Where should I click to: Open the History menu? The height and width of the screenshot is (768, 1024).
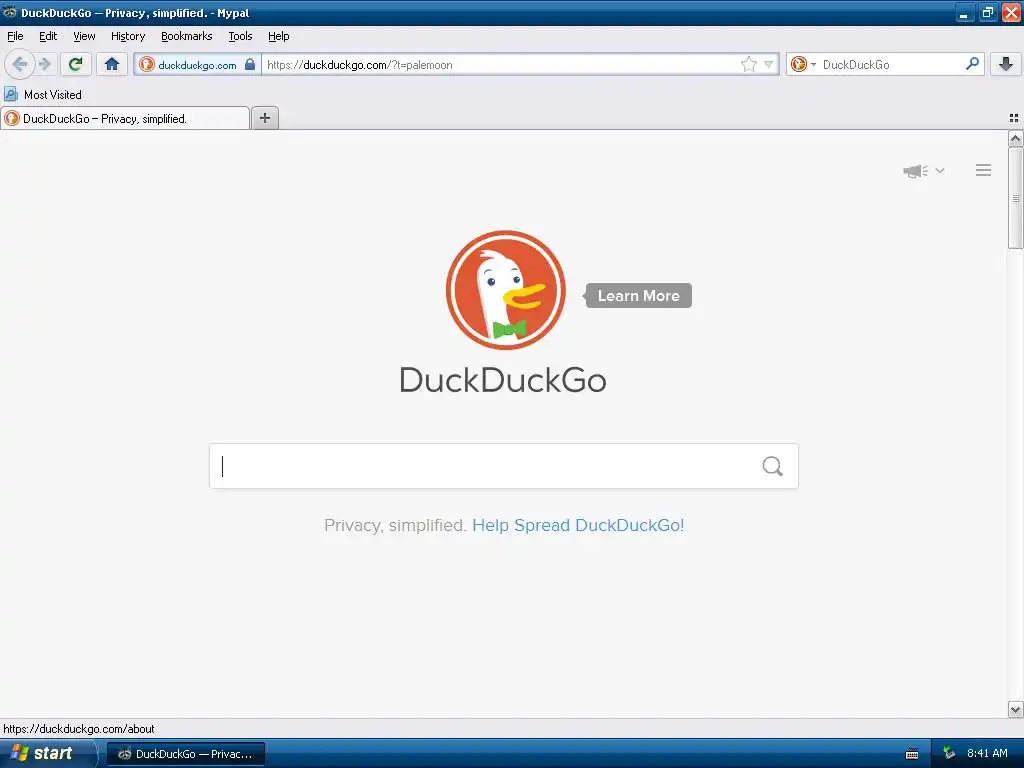[128, 36]
